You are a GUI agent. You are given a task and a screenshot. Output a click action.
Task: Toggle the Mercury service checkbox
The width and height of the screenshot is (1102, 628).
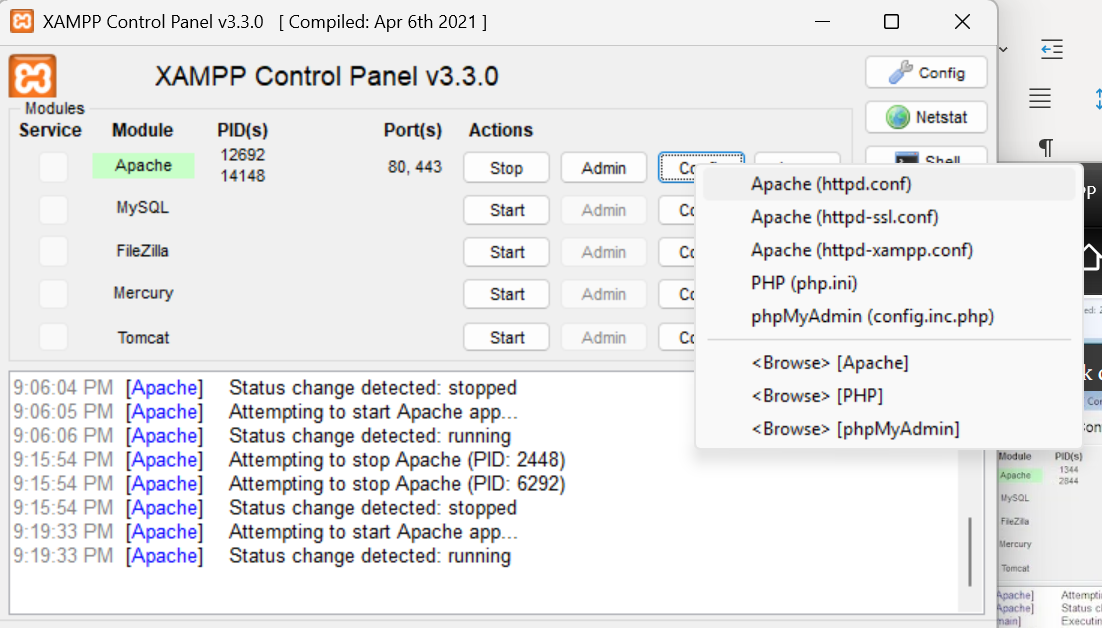(53, 294)
